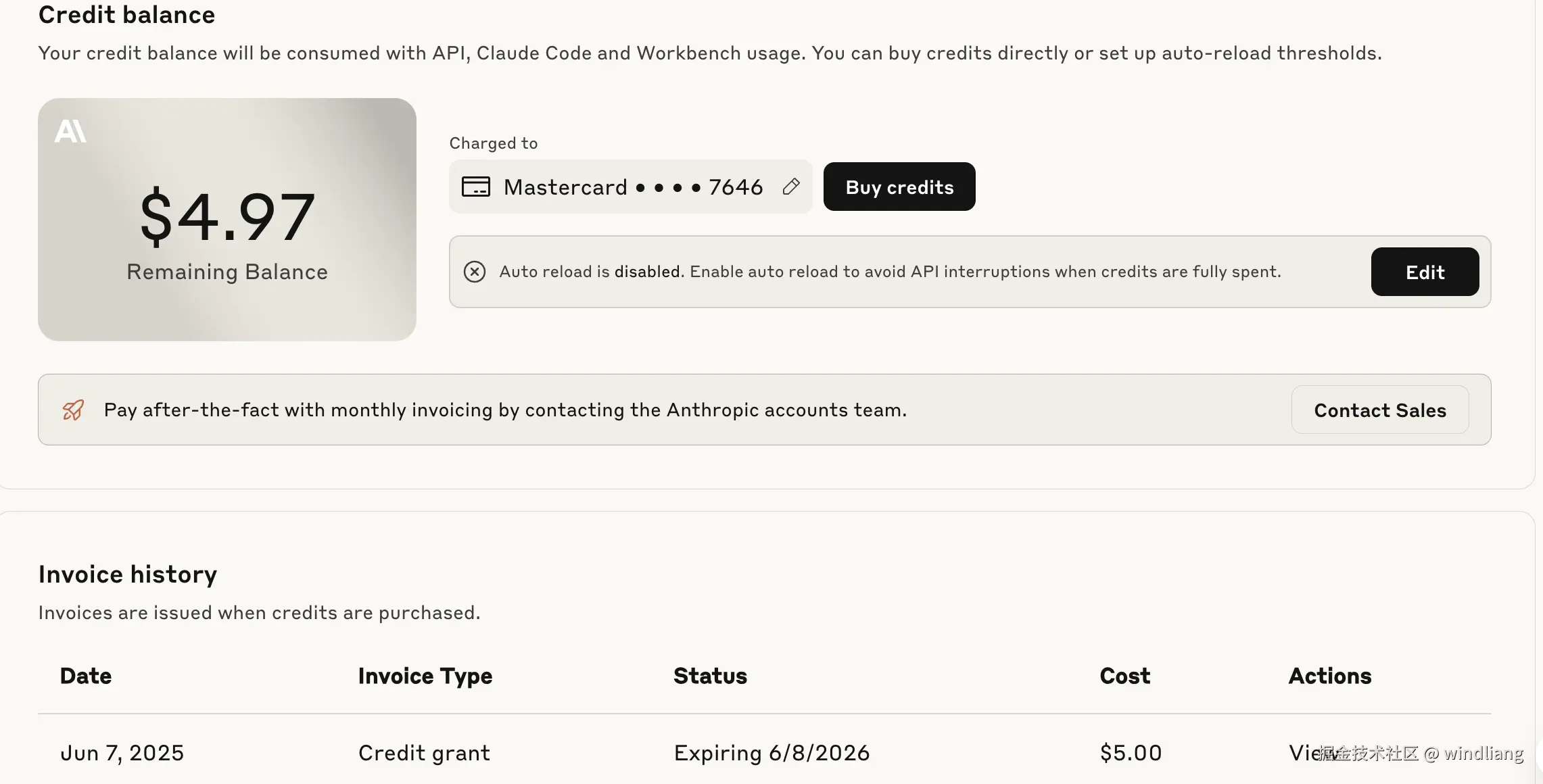The width and height of the screenshot is (1543, 784).
Task: Click the pencil icon beside Mastercard 7646
Action: click(791, 187)
